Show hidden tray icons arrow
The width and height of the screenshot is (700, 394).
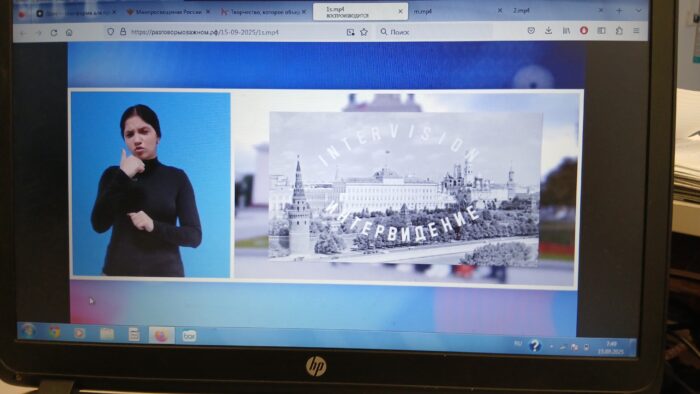551,346
